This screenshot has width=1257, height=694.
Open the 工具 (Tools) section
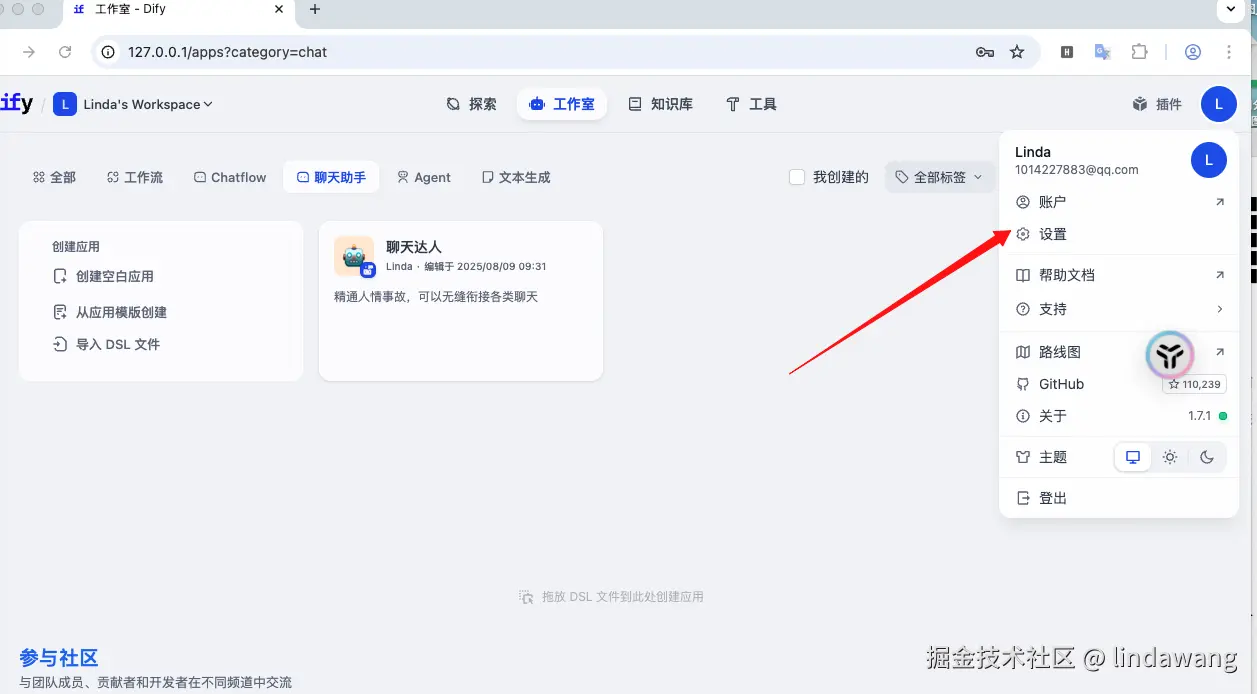tap(751, 103)
